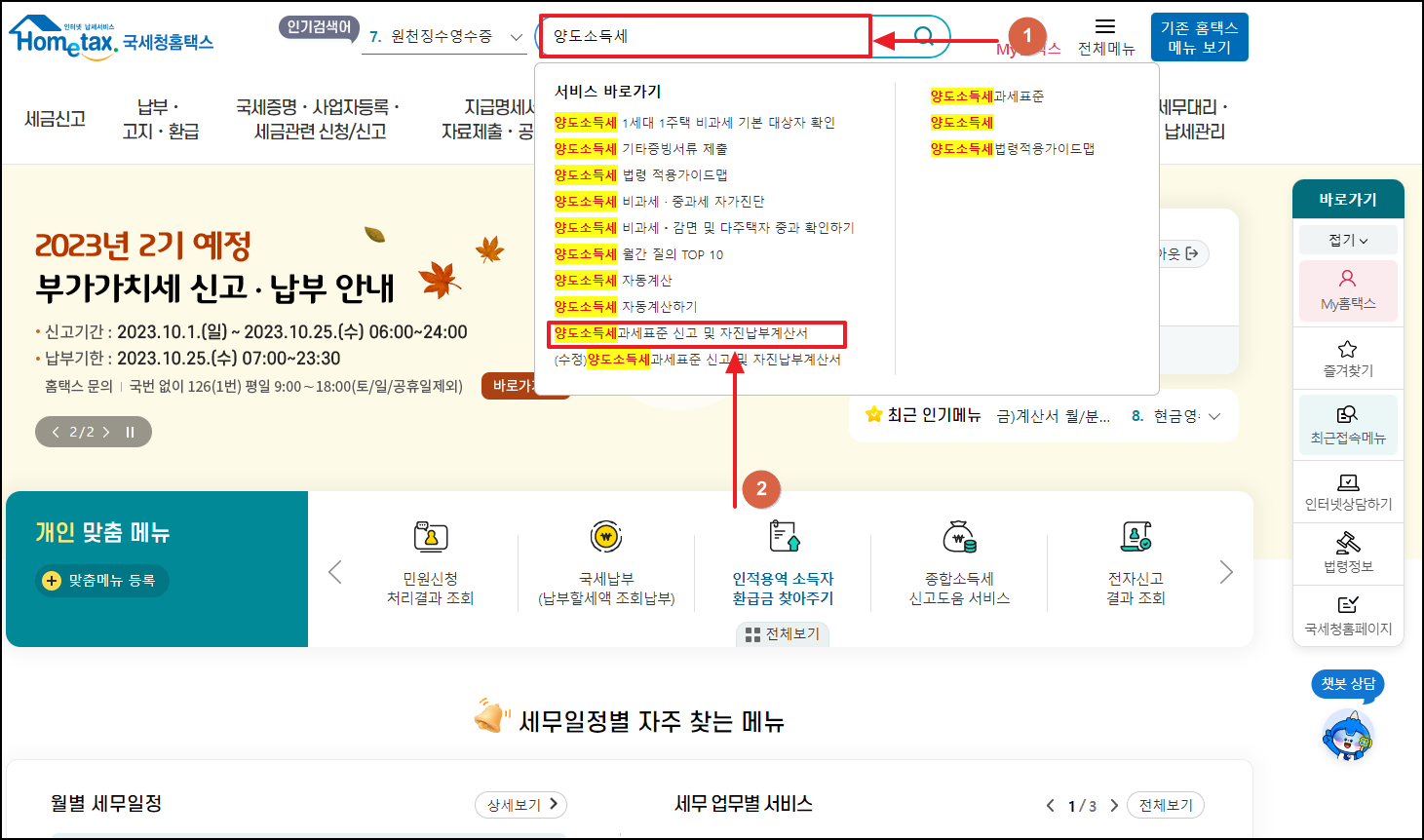The width and height of the screenshot is (1424, 840).
Task: Open 납부·고지·환급 menu
Action: pyautogui.click(x=161, y=119)
